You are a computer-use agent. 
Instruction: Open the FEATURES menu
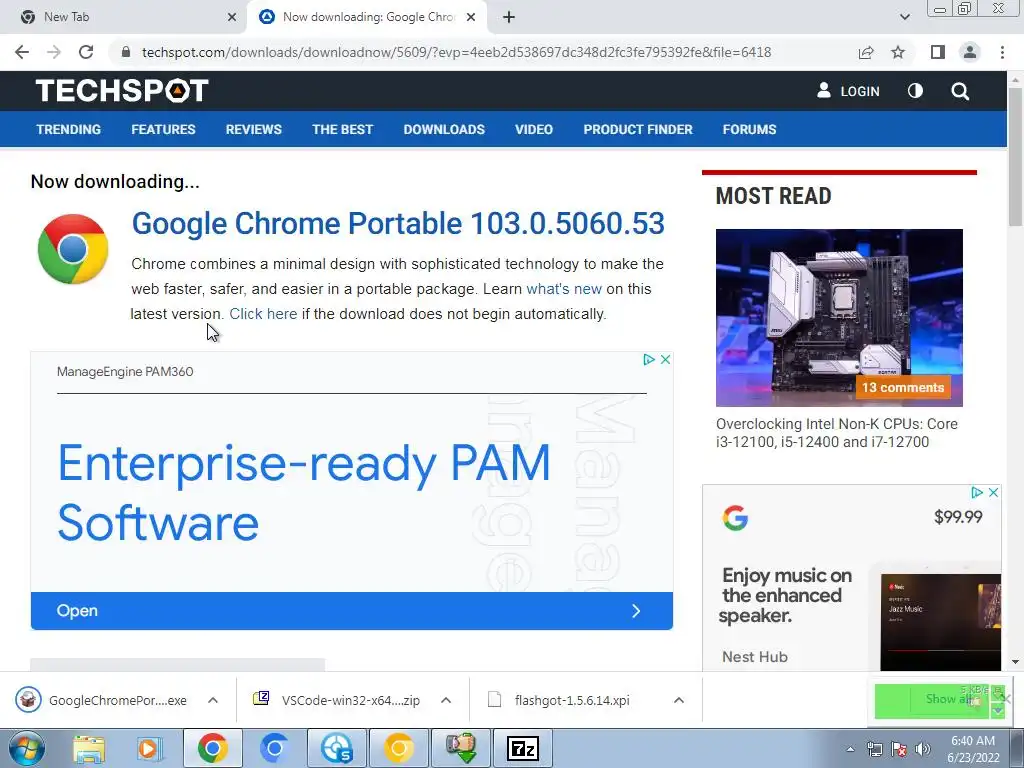point(163,129)
